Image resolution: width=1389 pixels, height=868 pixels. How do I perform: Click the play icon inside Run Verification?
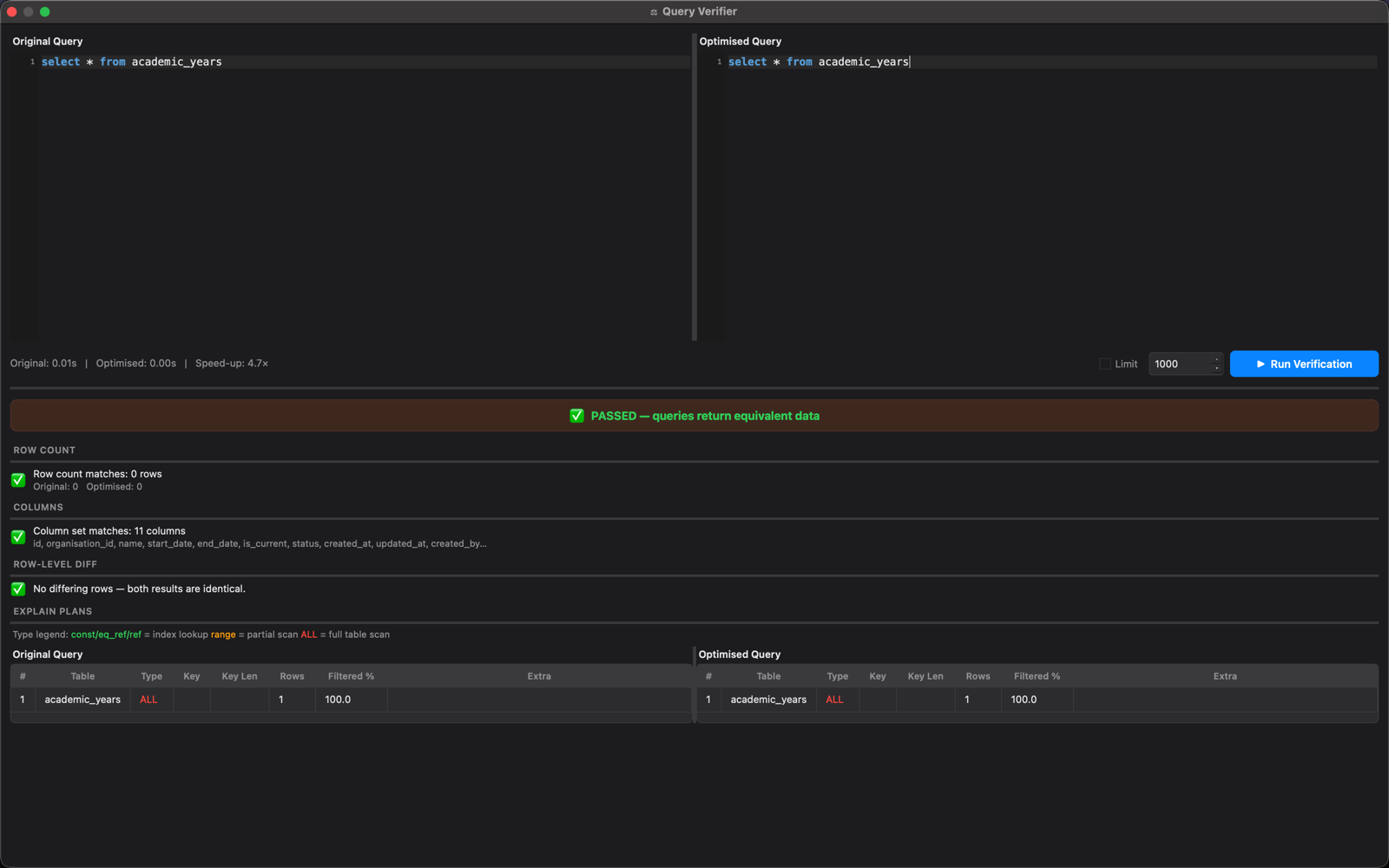(x=1261, y=364)
